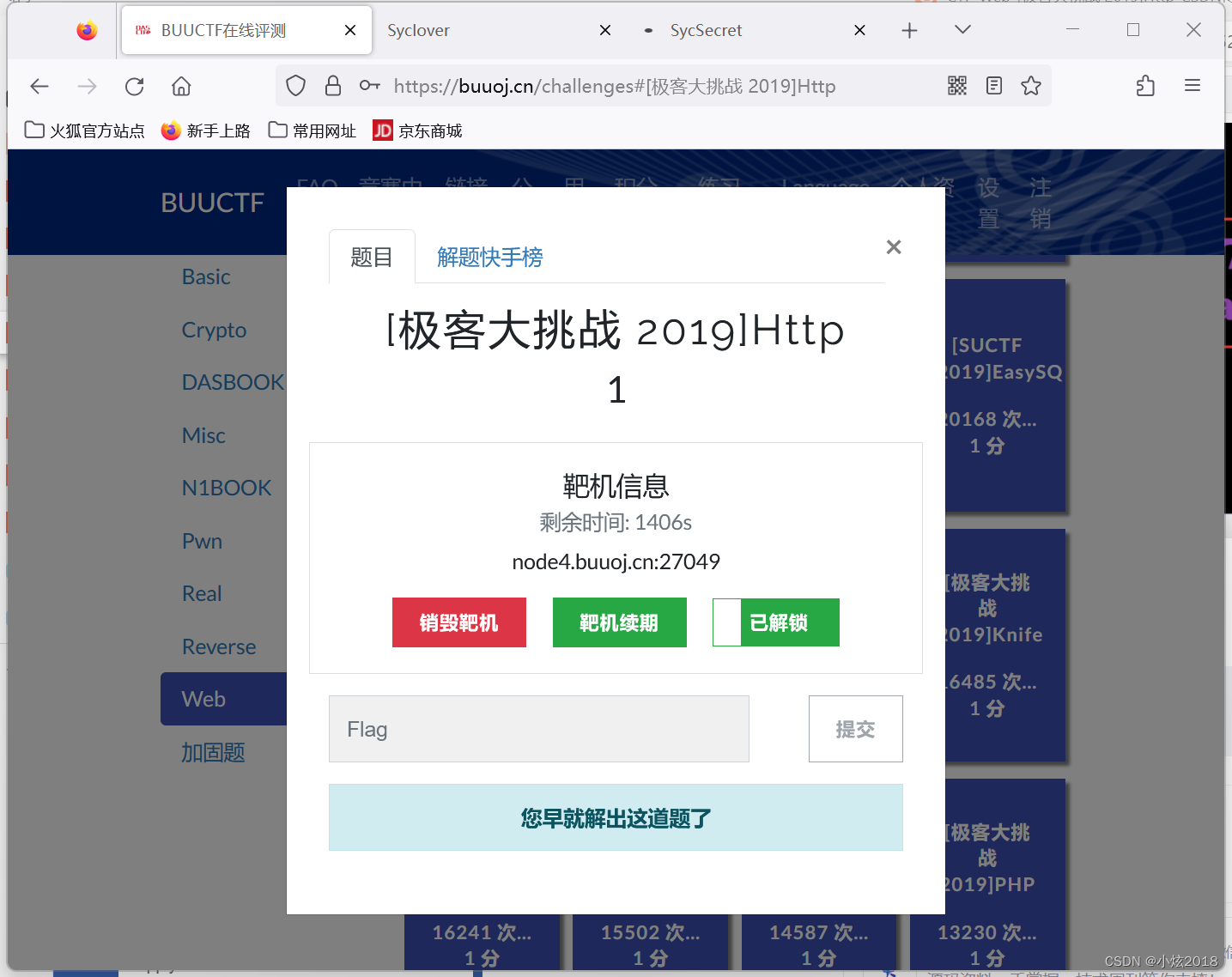Image resolution: width=1232 pixels, height=977 pixels.
Task: Click the Firefox view icon in tab bar
Action: tap(87, 31)
